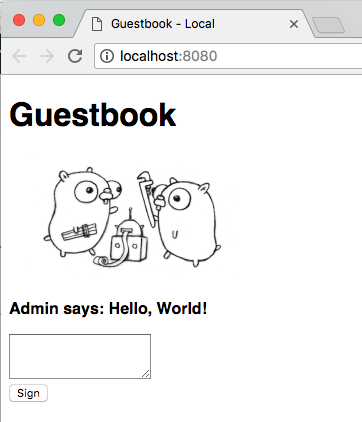362x422 pixels.
Task: Submit the entry with Sign button
Action: click(28, 393)
